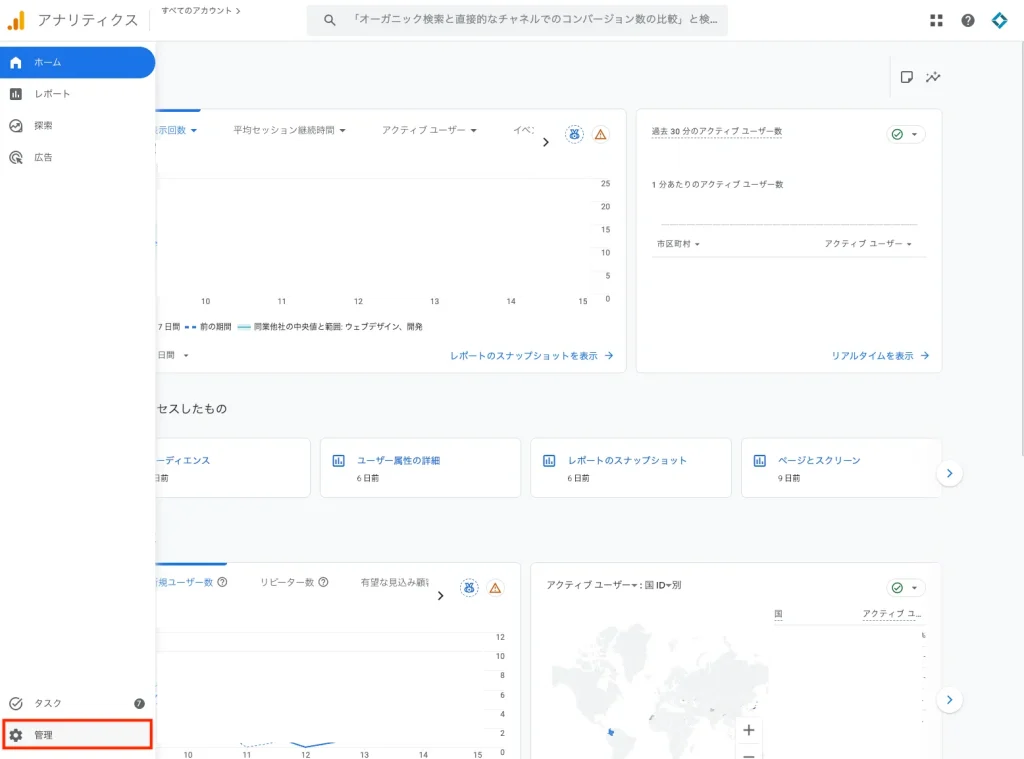The image size is (1024, 759).
Task: Click the タスク help badge icon
Action: click(x=139, y=703)
